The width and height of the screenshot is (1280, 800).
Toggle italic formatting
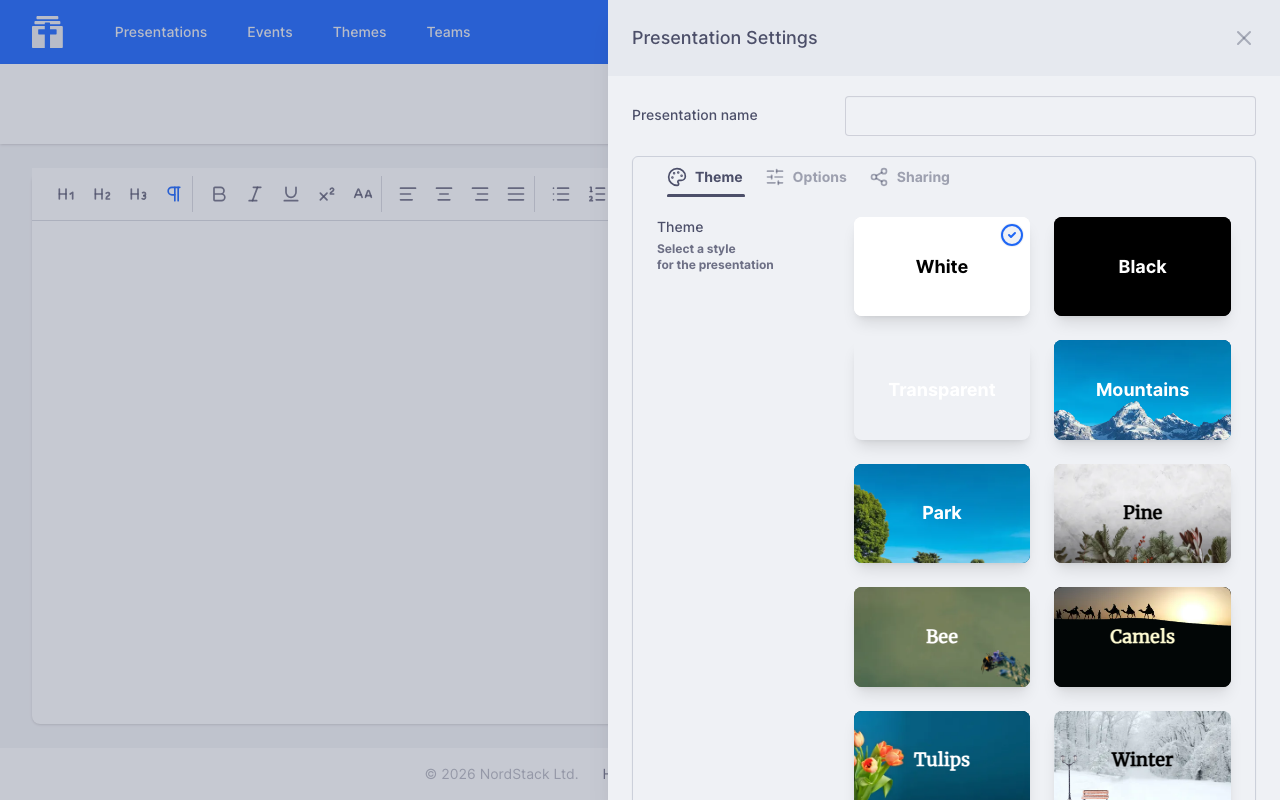pyautogui.click(x=255, y=194)
